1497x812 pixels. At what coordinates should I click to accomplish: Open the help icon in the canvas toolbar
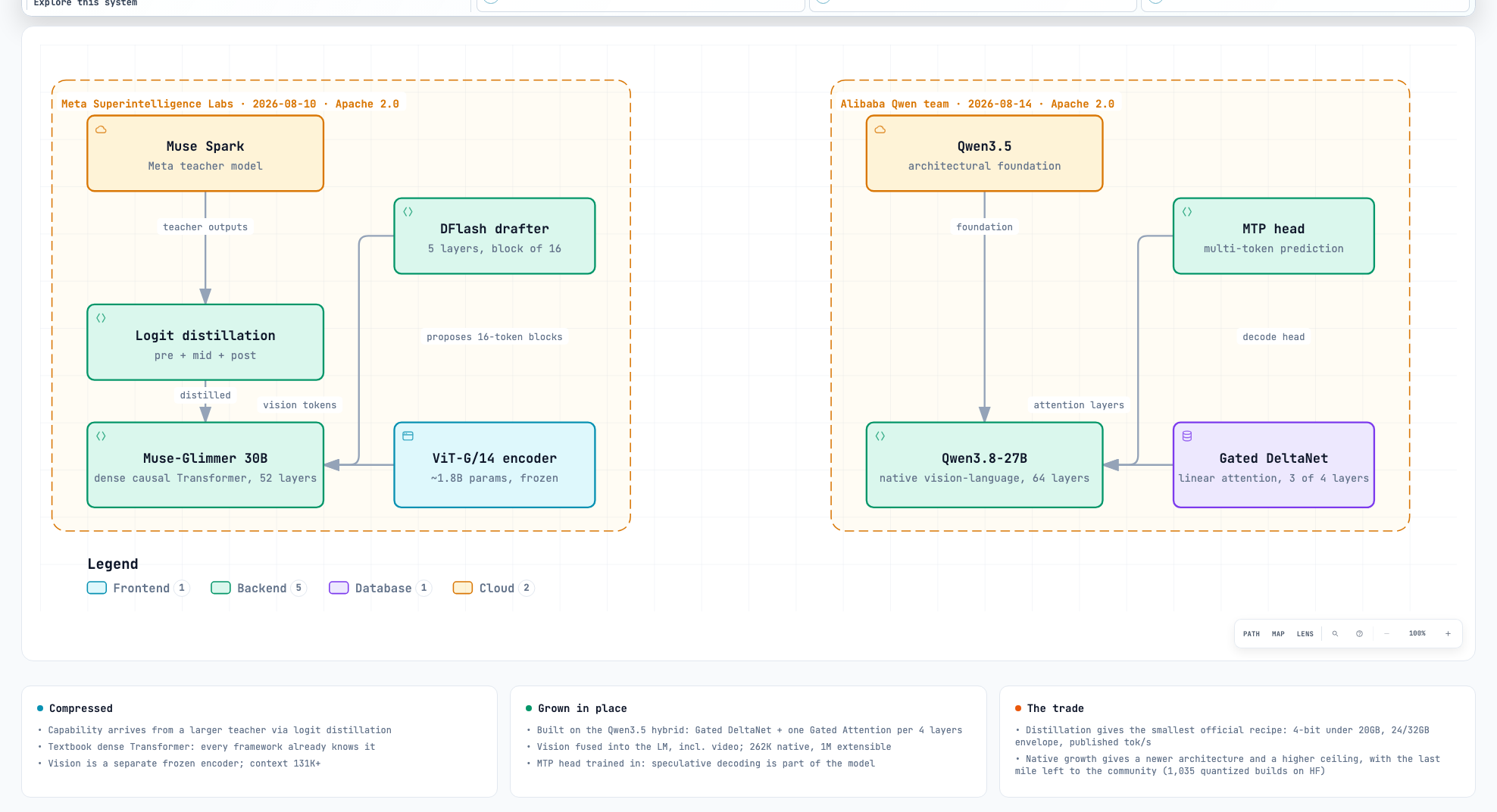1359,634
